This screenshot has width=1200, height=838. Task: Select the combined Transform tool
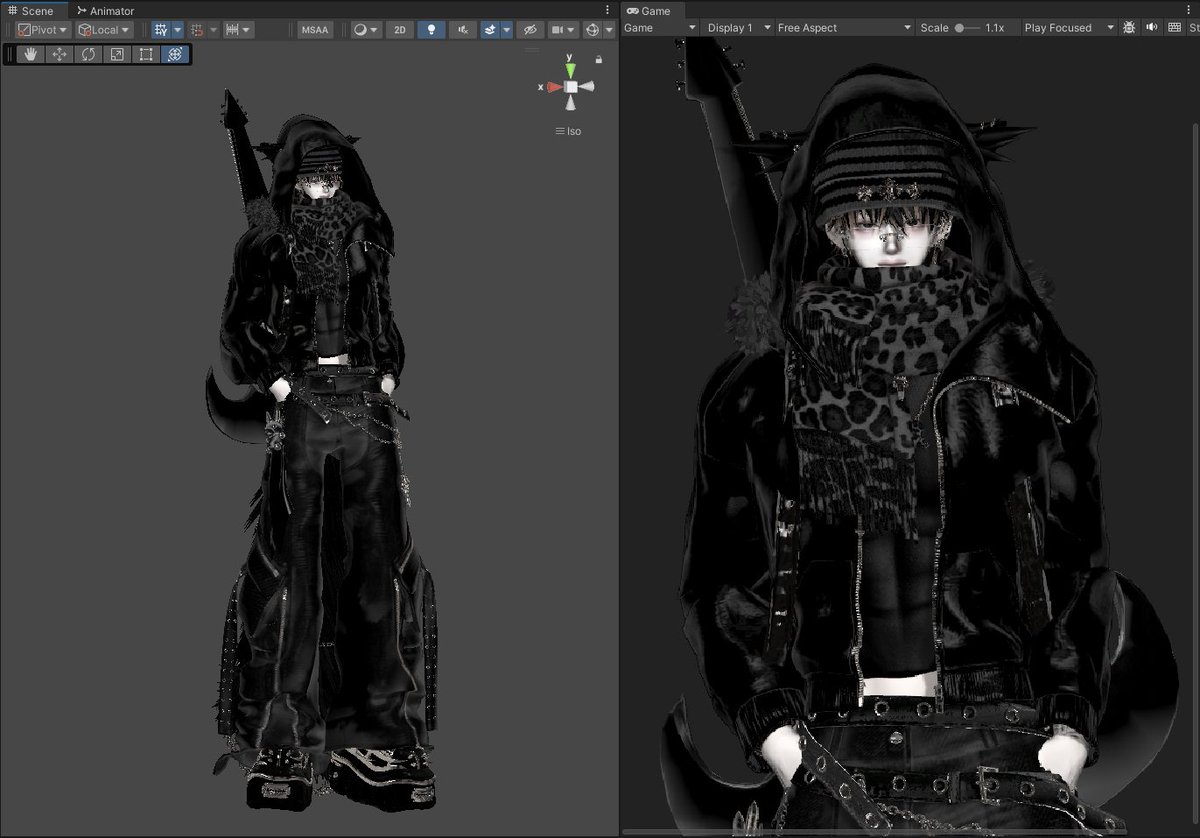click(175, 54)
